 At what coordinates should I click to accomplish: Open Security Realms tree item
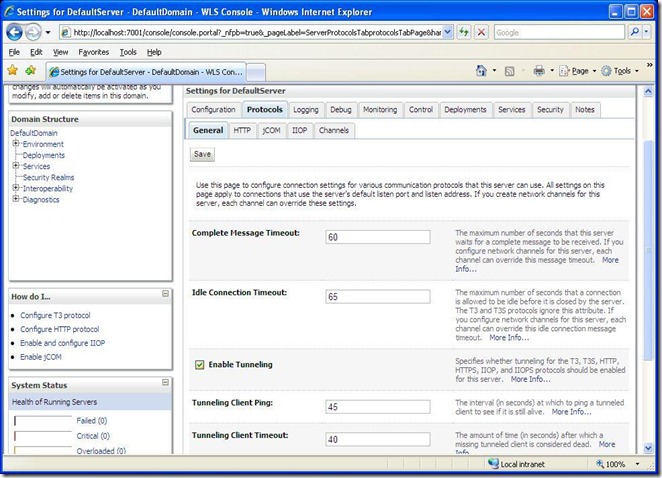[x=49, y=177]
